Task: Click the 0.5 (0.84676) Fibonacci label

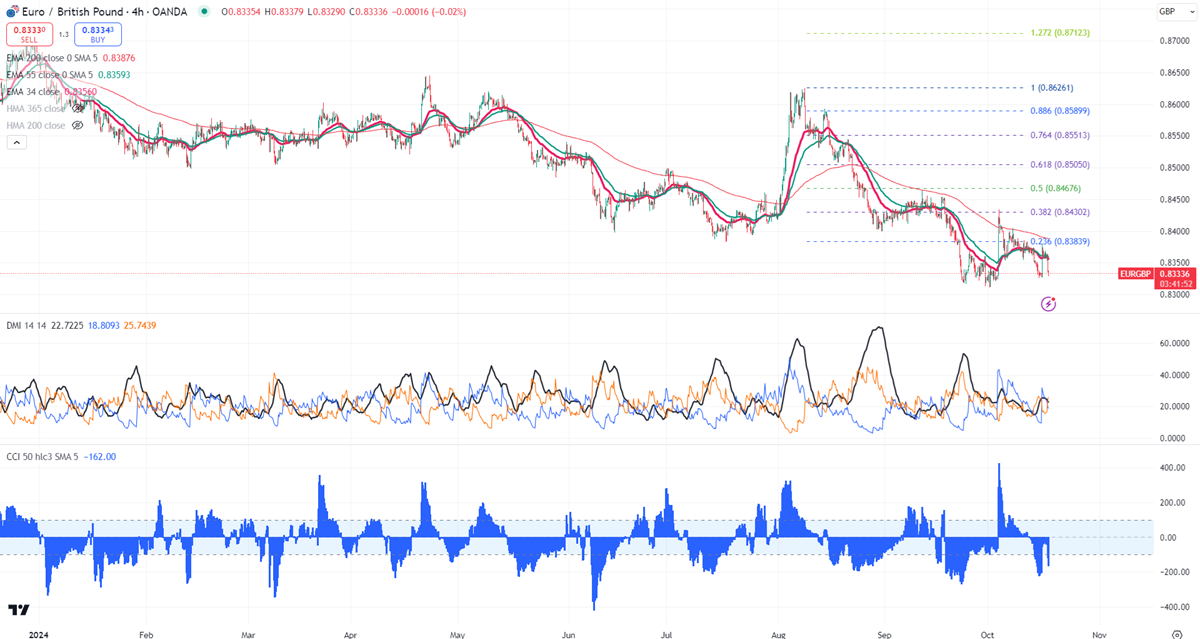Action: pos(1056,188)
